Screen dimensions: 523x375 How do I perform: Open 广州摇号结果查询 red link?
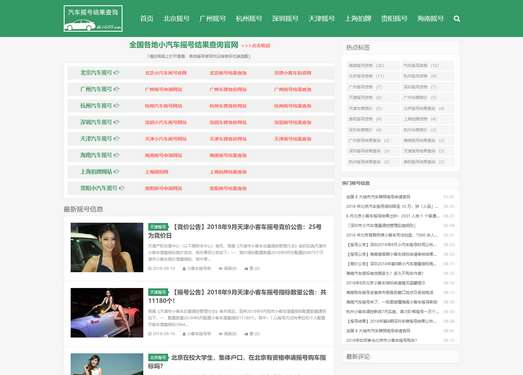pos(293,89)
